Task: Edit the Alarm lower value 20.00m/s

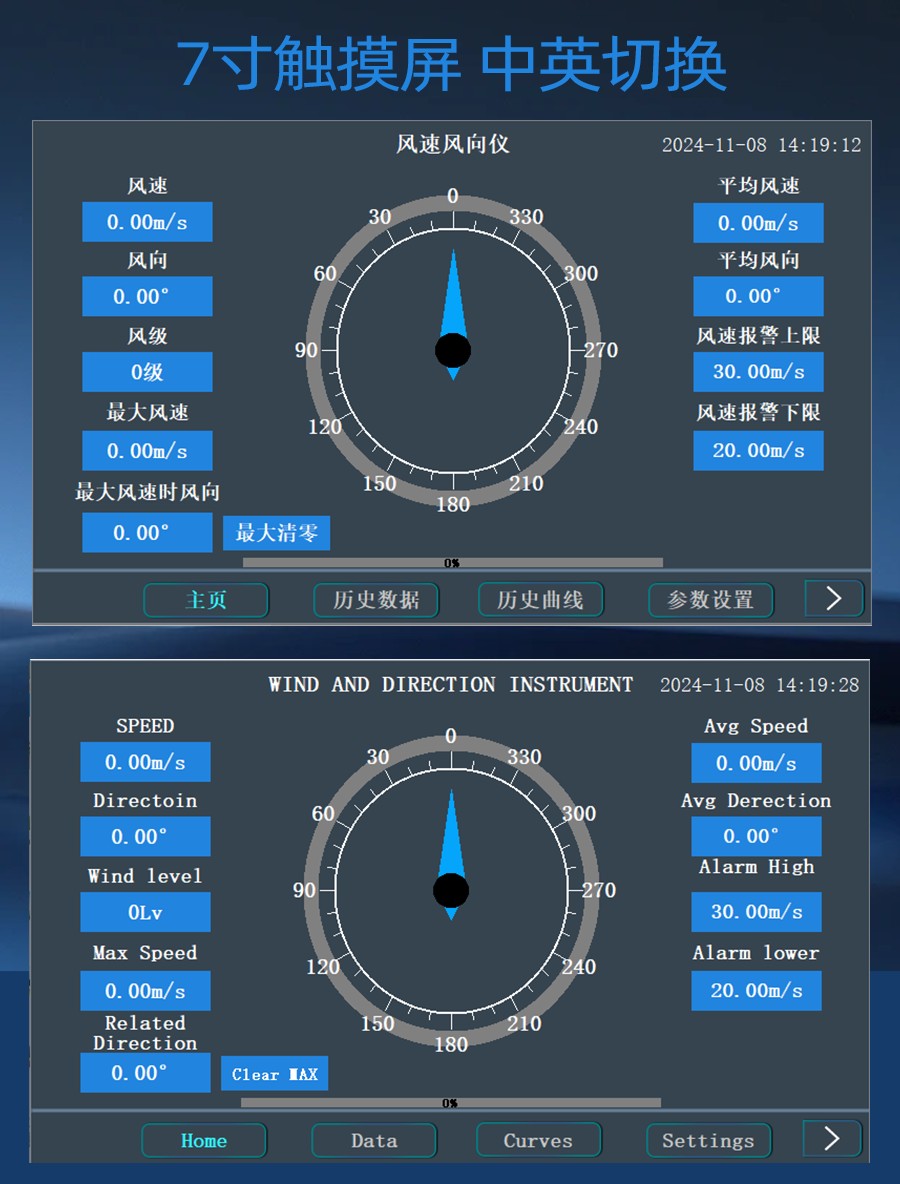Action: point(757,991)
